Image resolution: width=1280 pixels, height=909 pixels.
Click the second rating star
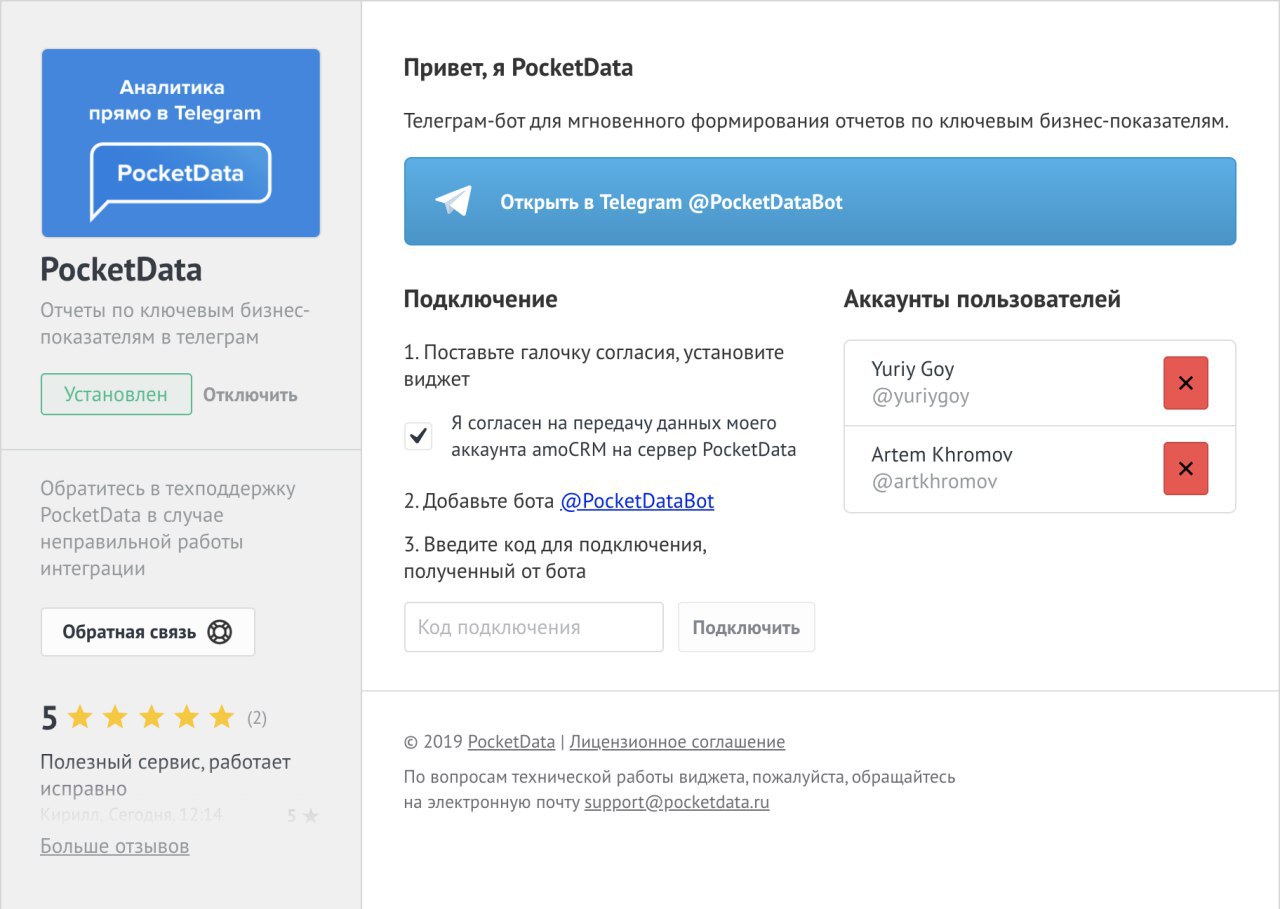[115, 717]
